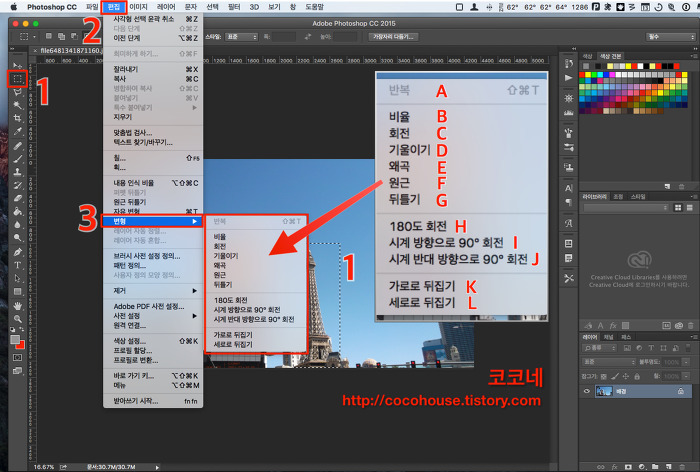Open the 편집 menu in menu bar

coord(113,7)
